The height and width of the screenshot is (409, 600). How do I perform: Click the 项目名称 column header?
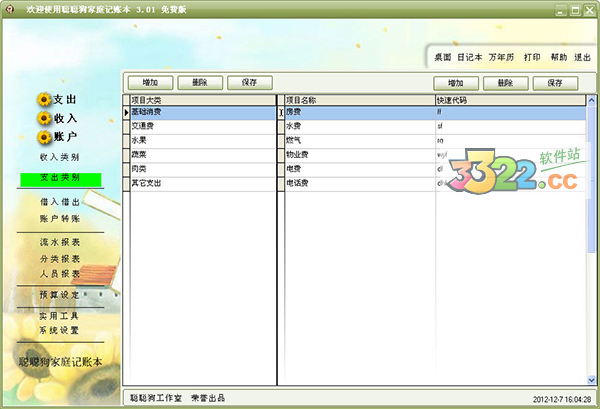(360, 100)
